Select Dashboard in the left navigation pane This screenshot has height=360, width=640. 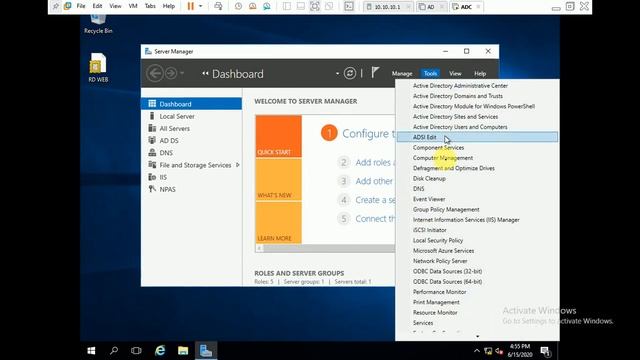pos(191,104)
